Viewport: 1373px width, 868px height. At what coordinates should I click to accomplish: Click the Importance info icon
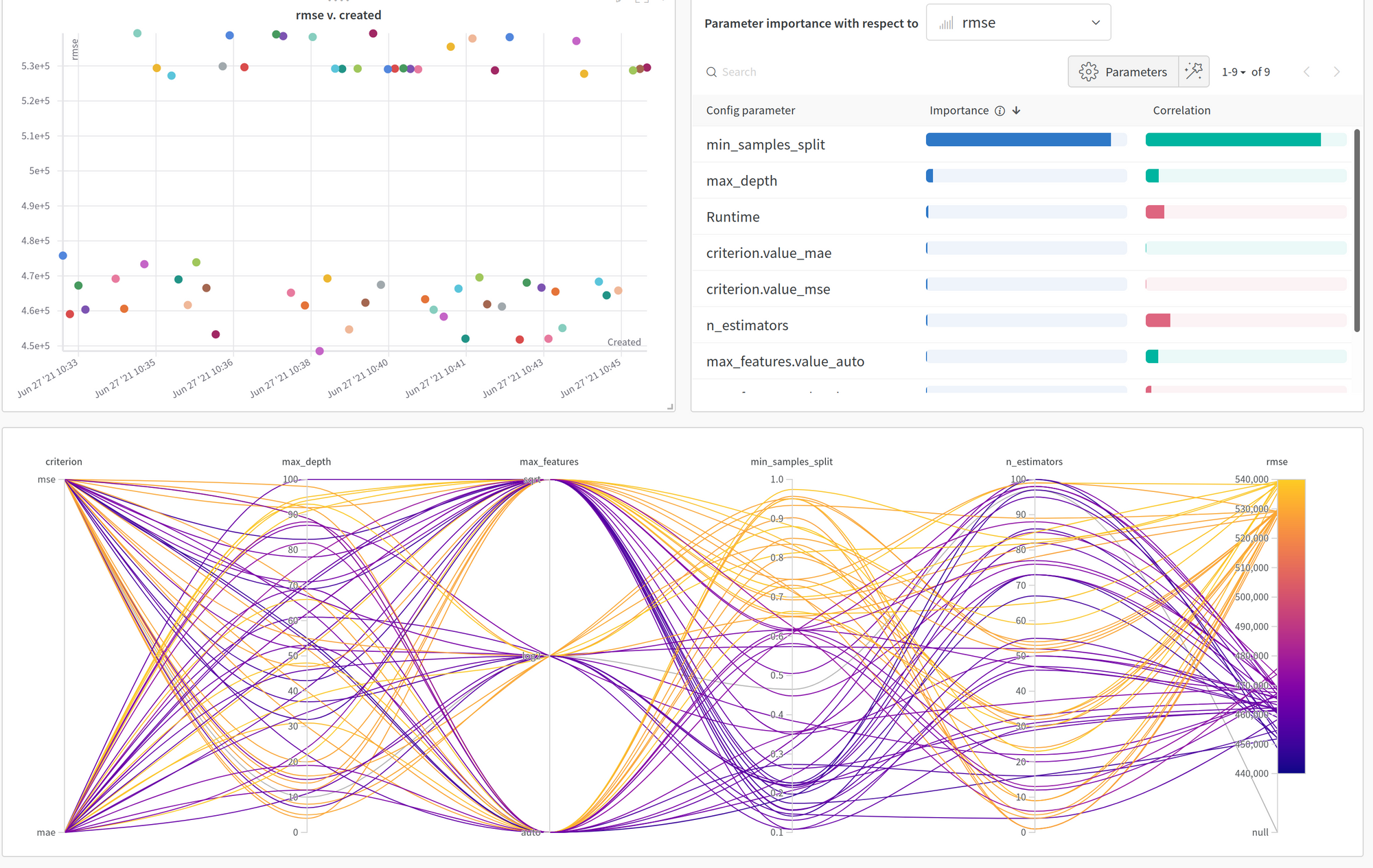point(1000,111)
